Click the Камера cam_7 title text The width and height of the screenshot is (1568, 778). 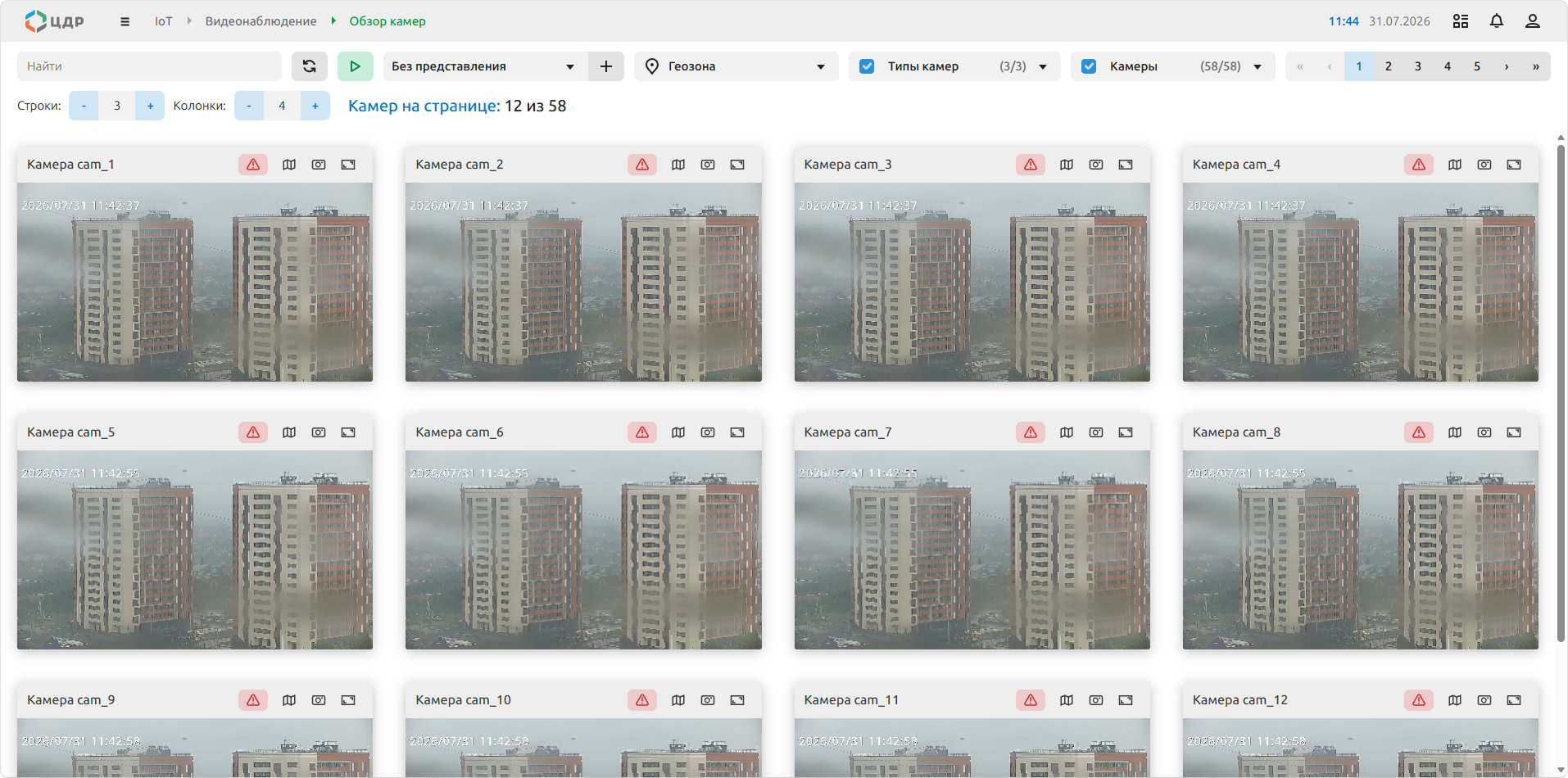tap(848, 432)
